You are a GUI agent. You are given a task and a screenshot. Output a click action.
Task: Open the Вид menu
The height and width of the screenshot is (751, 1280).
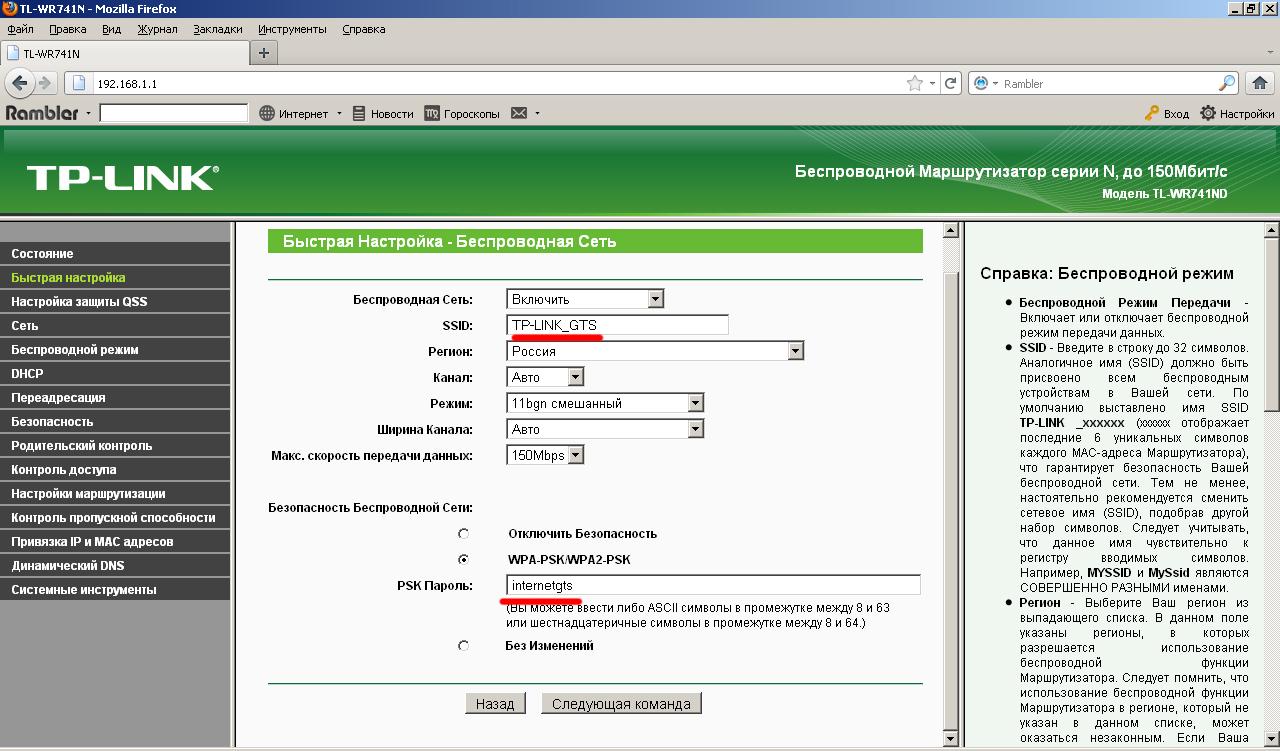[x=111, y=29]
